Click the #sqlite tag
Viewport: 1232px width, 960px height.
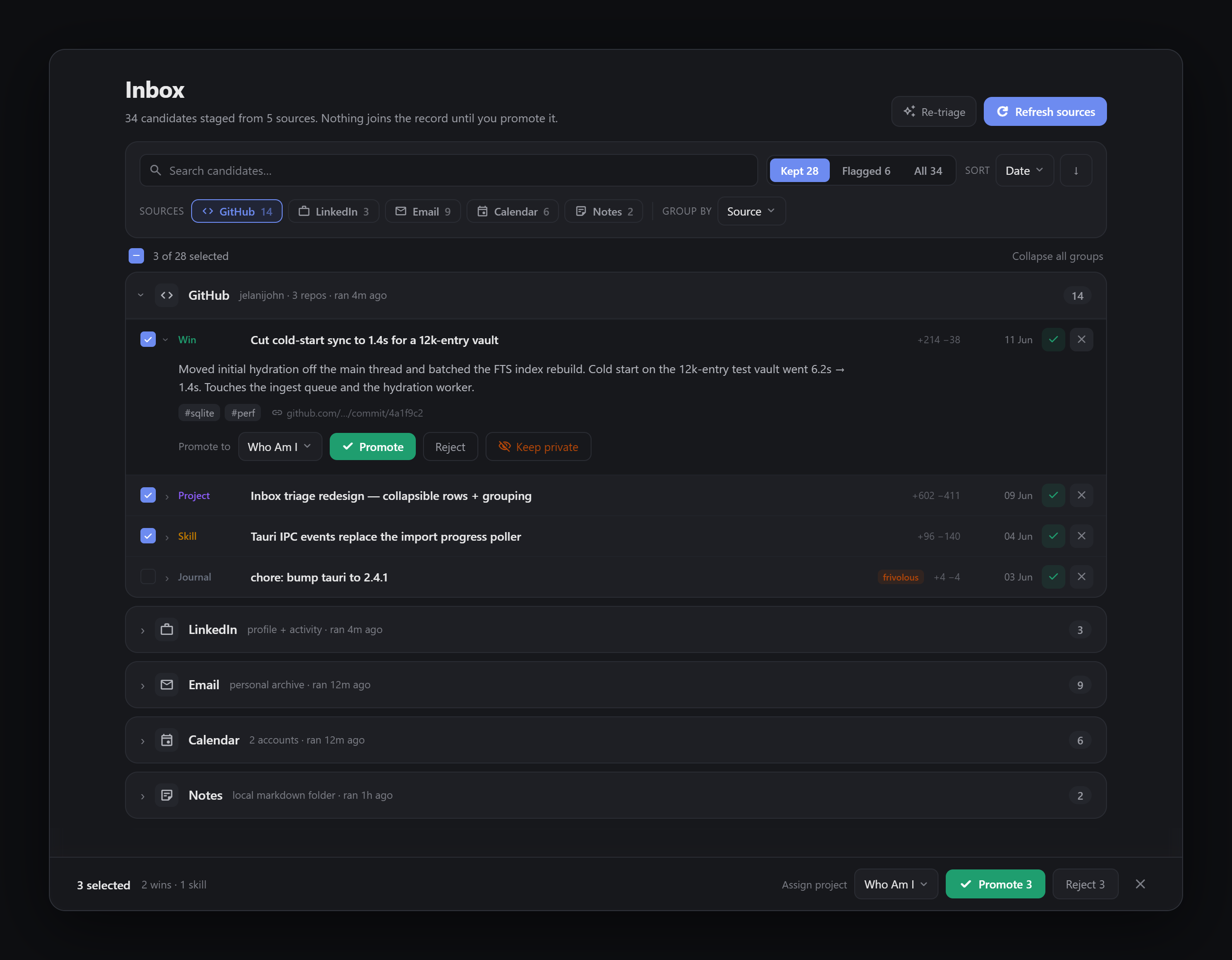199,413
